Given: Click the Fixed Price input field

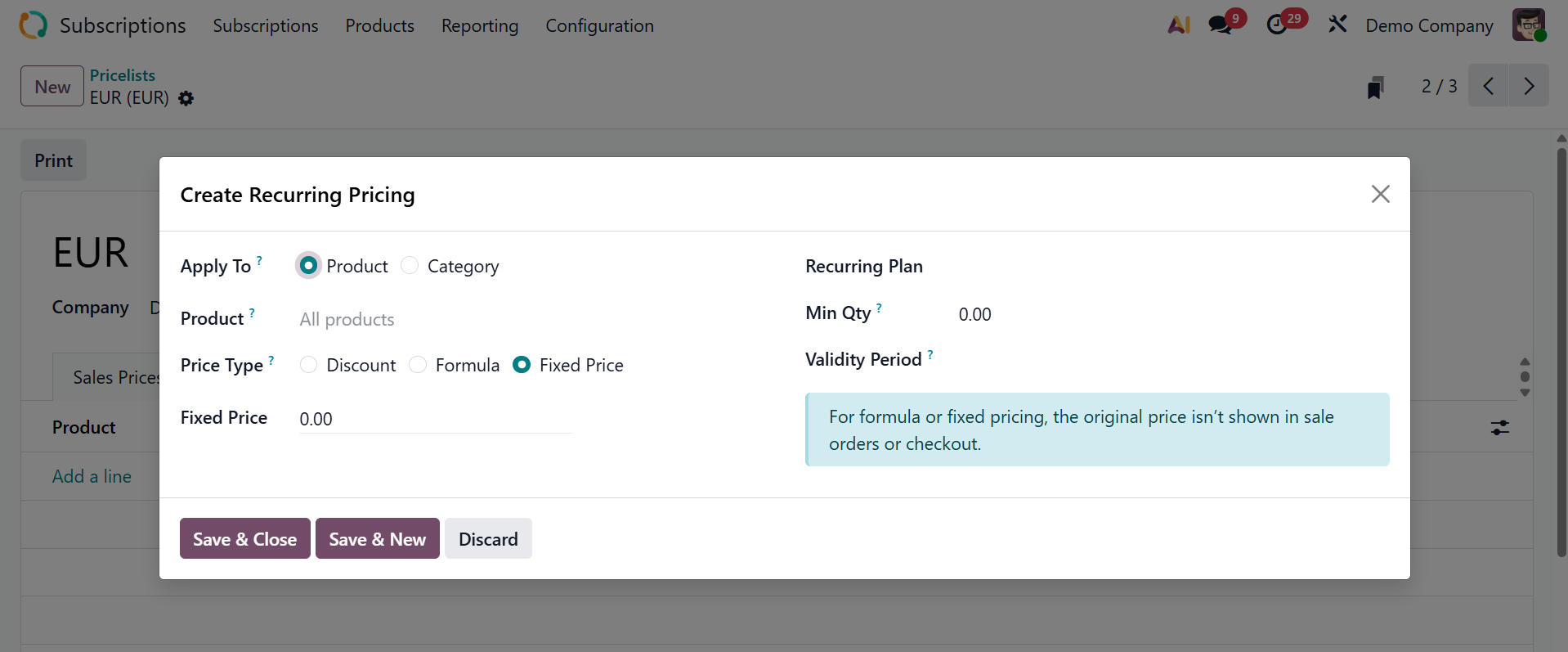Looking at the screenshot, I should click(x=435, y=419).
